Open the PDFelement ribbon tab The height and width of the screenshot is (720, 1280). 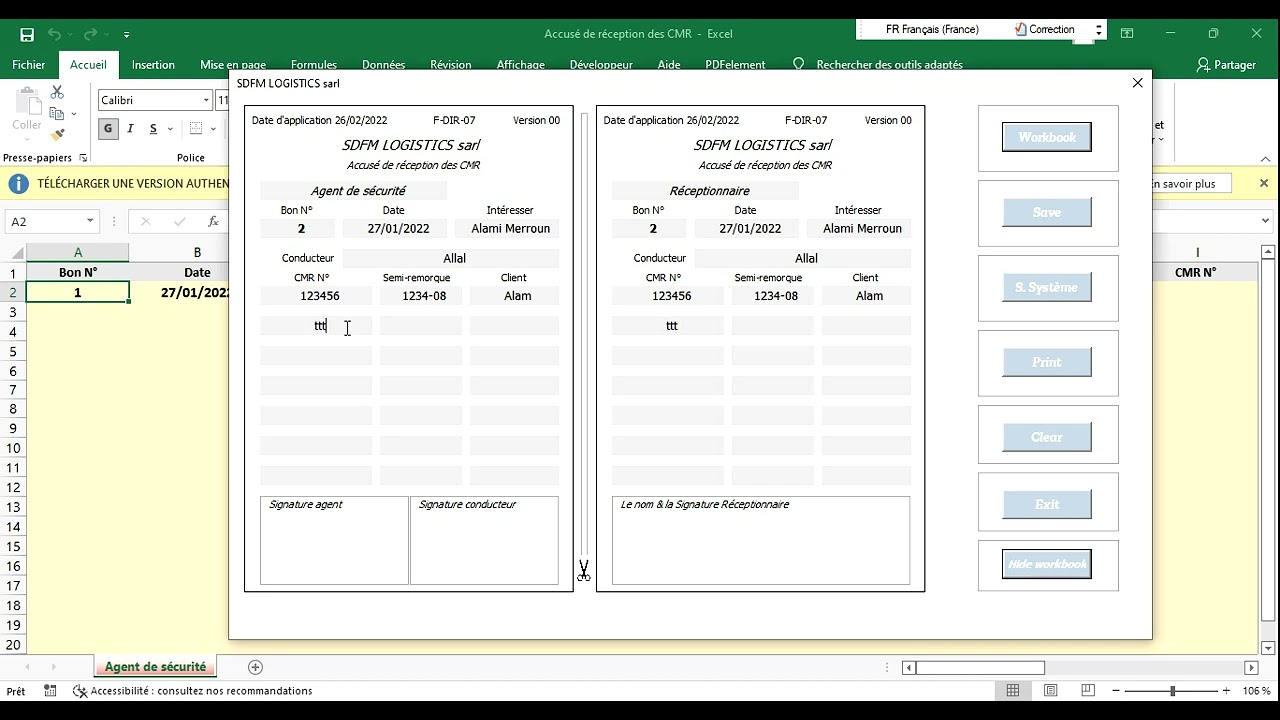(735, 65)
